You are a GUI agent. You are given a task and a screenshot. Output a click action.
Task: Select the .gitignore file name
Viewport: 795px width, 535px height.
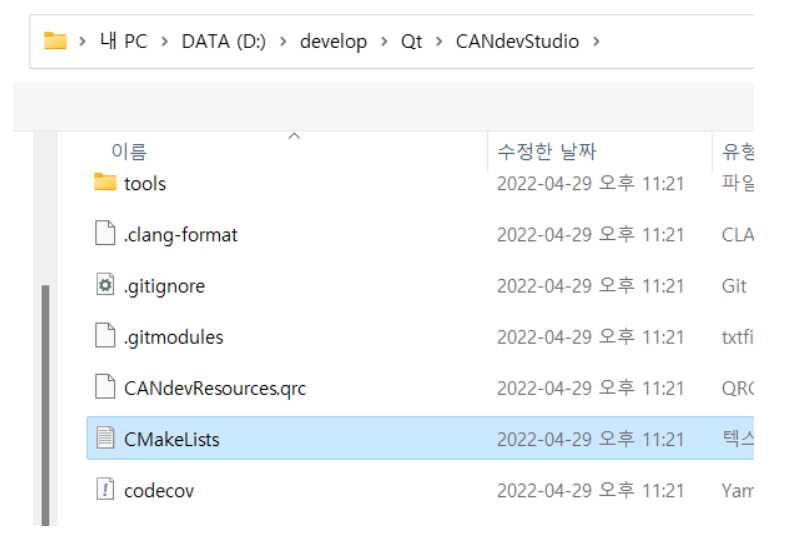click(164, 286)
